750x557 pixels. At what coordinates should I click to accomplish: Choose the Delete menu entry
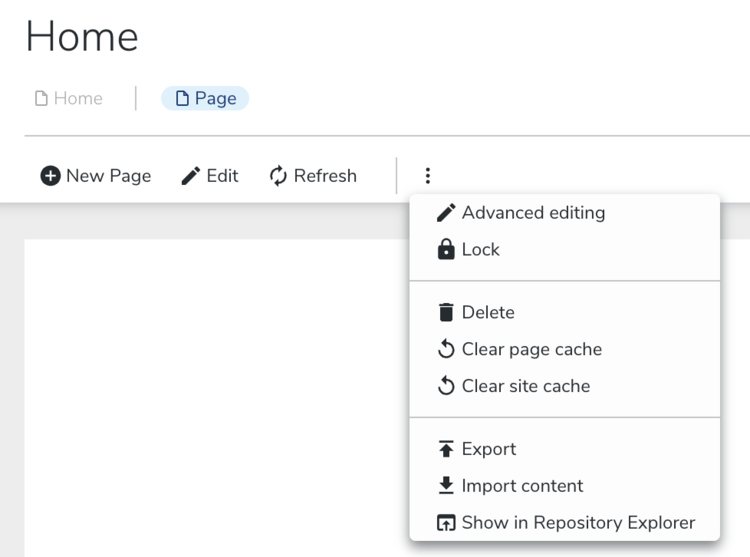[564, 312]
